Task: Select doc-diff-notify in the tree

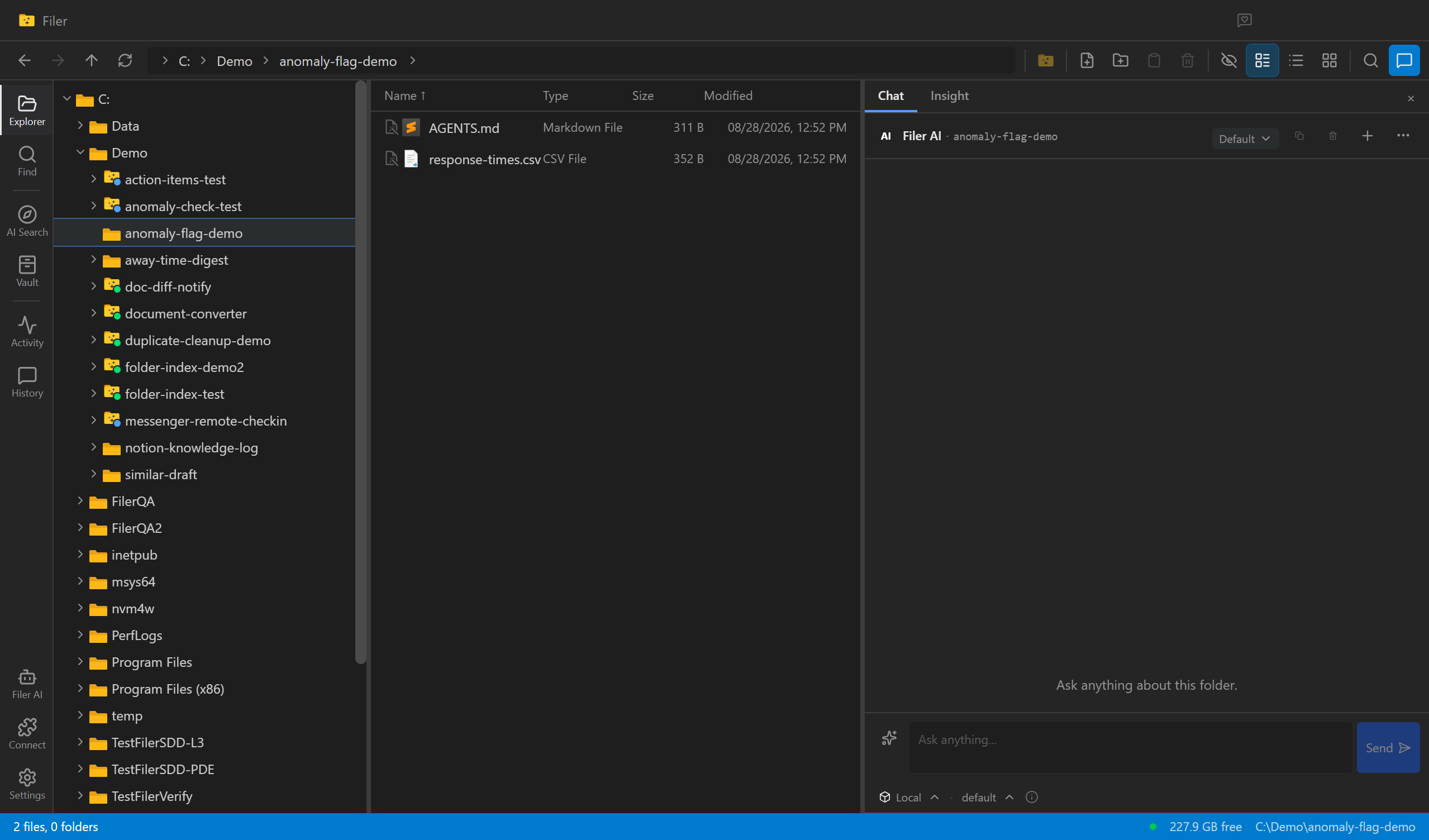Action: click(168, 287)
